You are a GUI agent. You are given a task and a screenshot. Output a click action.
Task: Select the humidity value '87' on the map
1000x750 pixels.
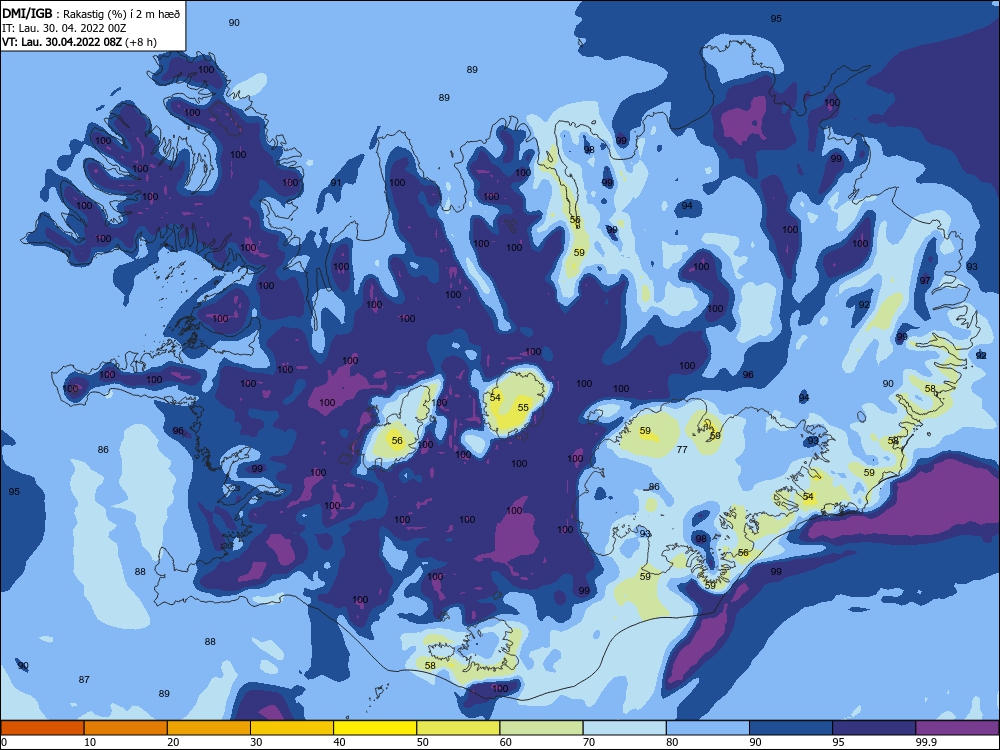(x=84, y=680)
